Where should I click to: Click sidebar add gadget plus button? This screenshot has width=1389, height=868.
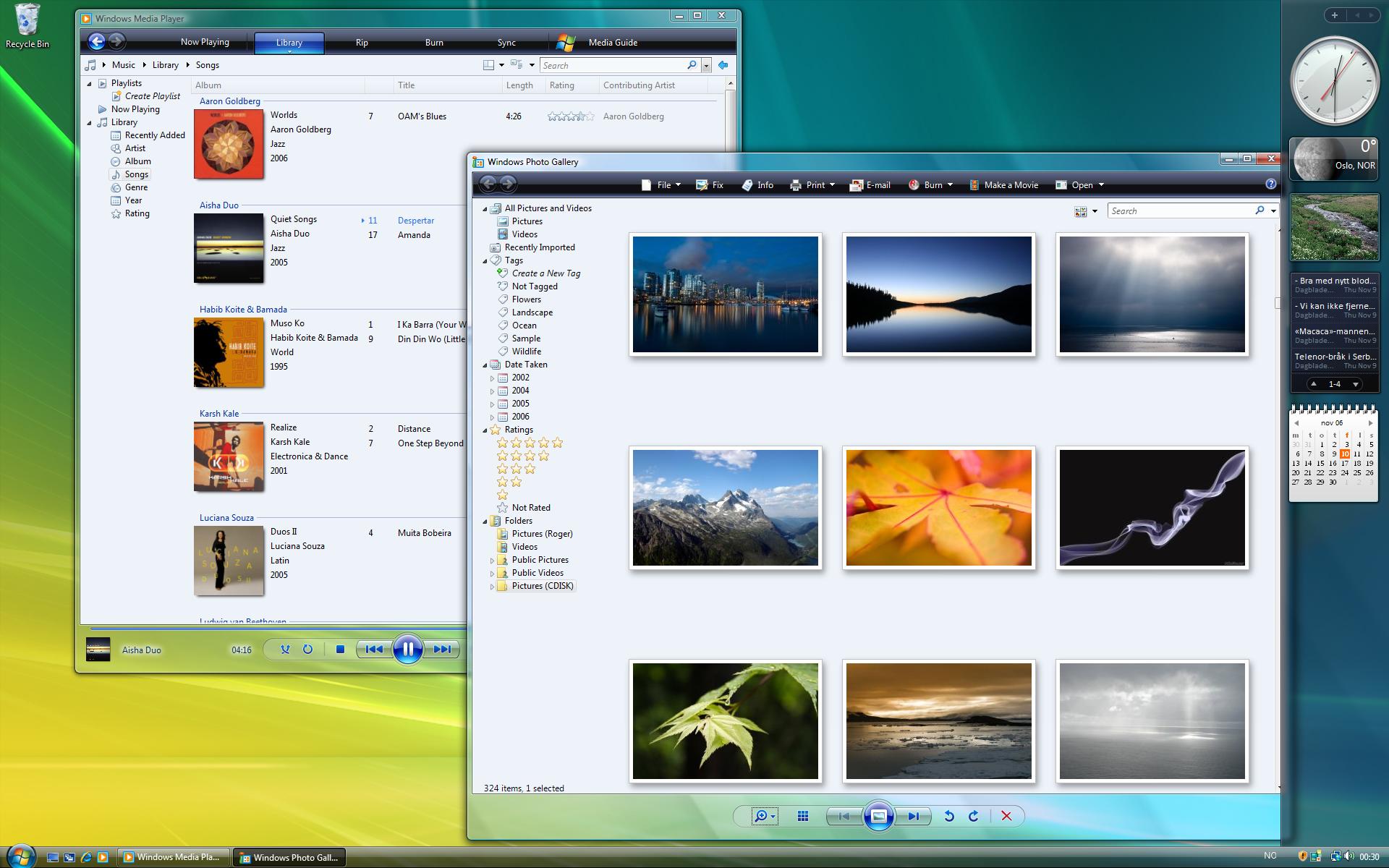tap(1334, 15)
